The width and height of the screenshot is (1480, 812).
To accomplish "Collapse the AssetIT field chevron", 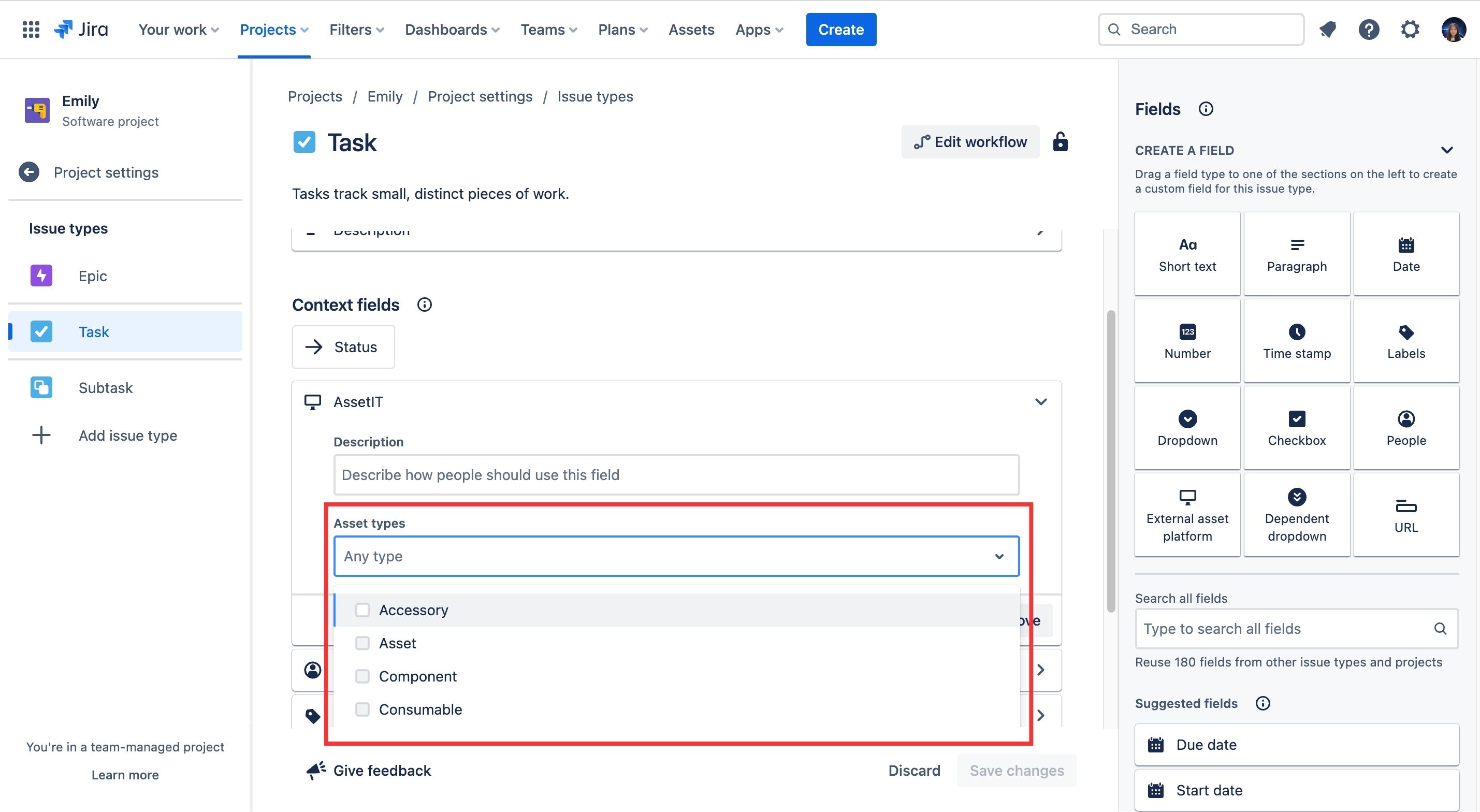I will click(1040, 402).
